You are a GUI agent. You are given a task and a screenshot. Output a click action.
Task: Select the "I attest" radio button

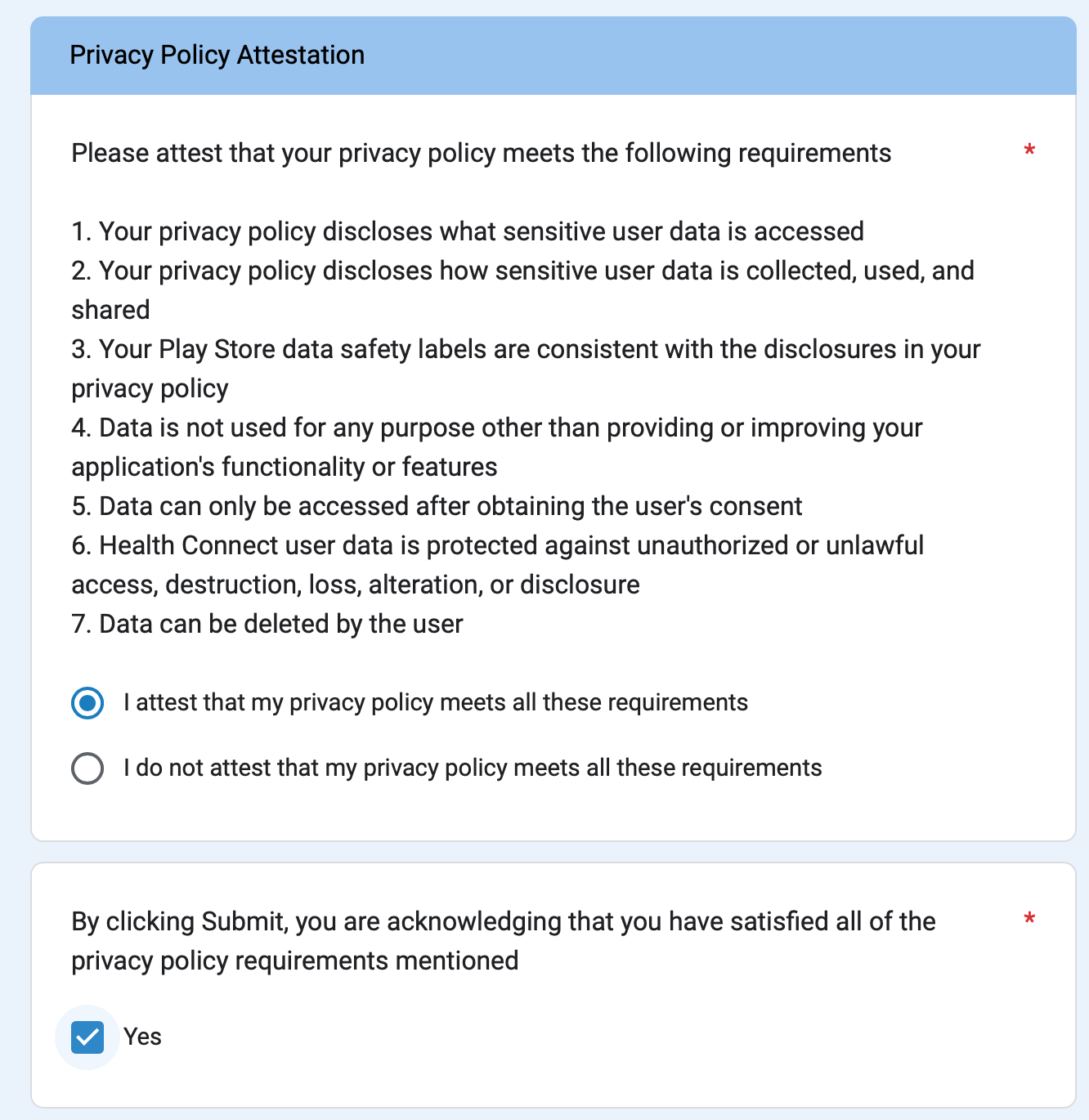(87, 703)
